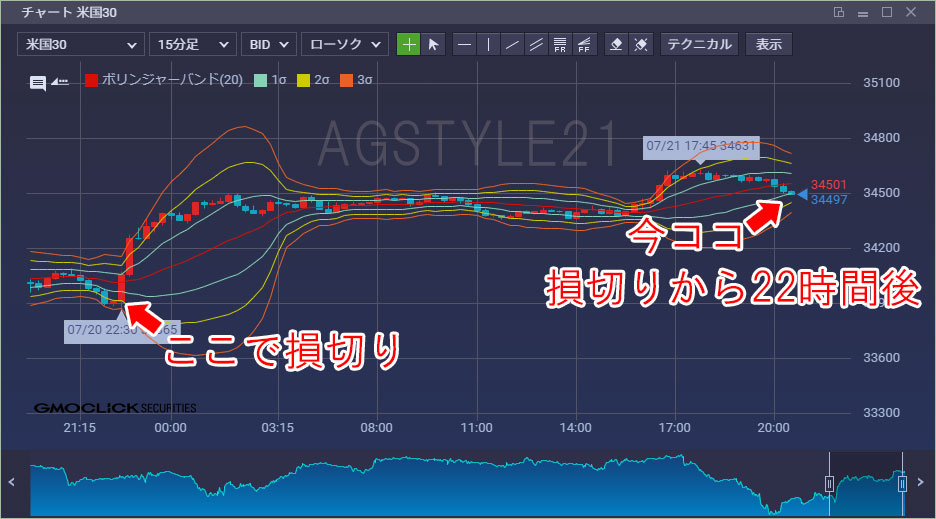This screenshot has width=936, height=519.
Task: Select the eraser tool for drawings
Action: (x=617, y=44)
